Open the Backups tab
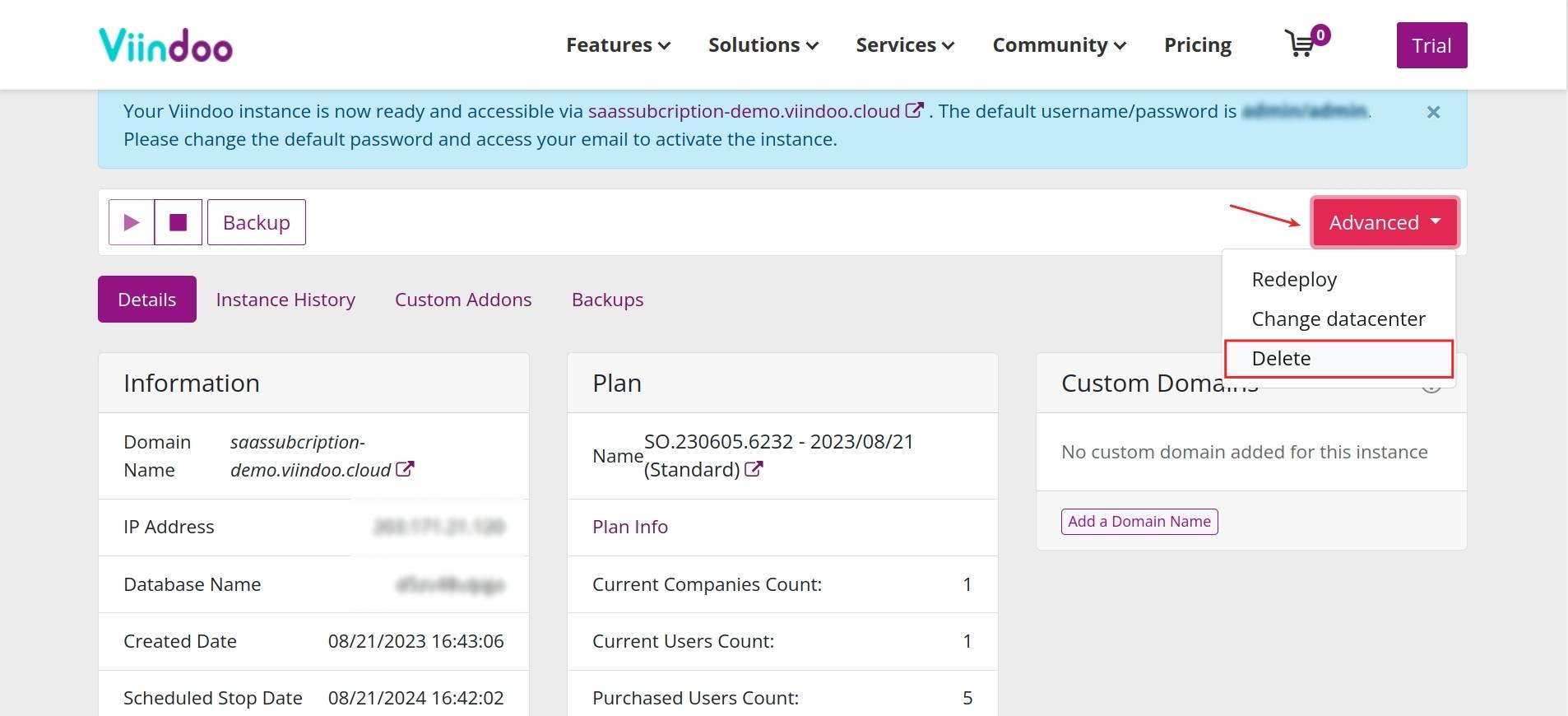Image resolution: width=1568 pixels, height=716 pixels. [x=608, y=300]
